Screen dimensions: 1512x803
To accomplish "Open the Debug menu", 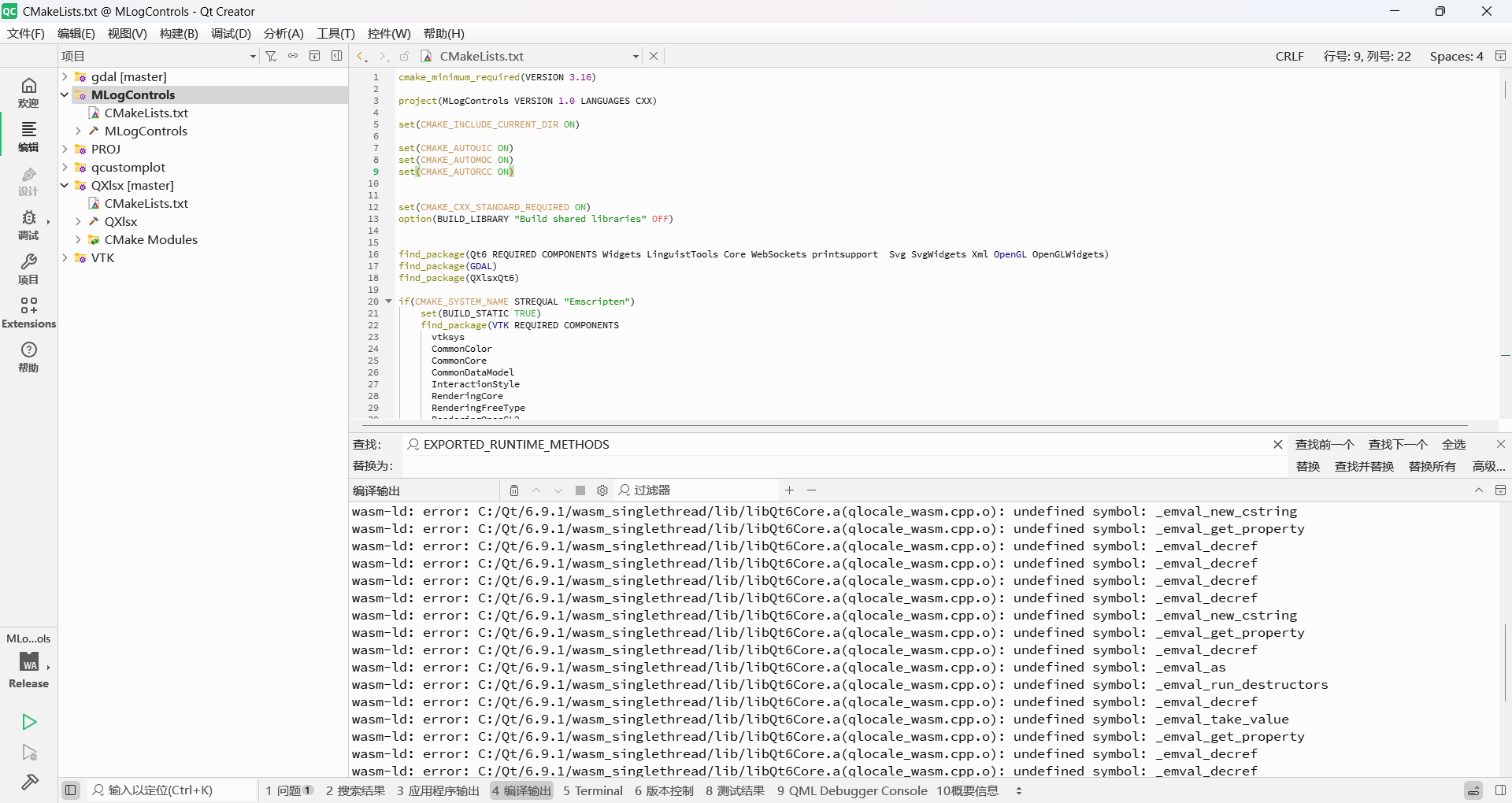I will [231, 33].
